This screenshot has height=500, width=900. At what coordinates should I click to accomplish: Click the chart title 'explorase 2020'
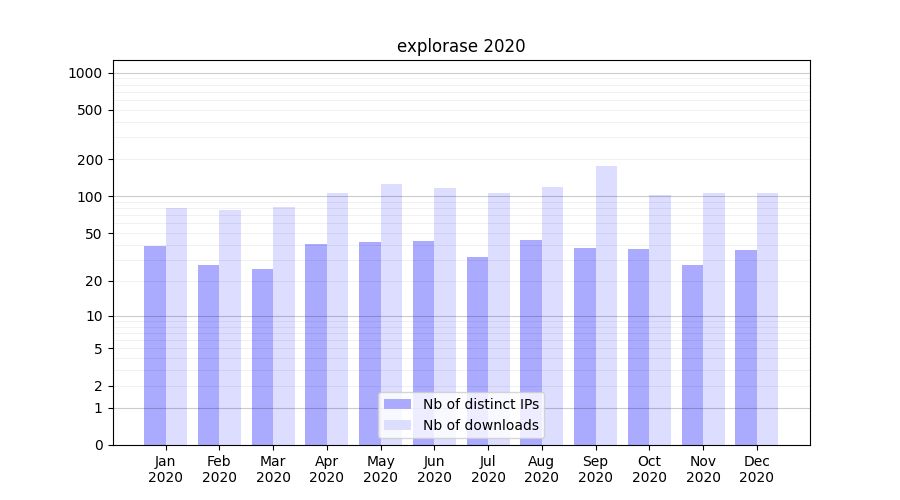[x=461, y=46]
